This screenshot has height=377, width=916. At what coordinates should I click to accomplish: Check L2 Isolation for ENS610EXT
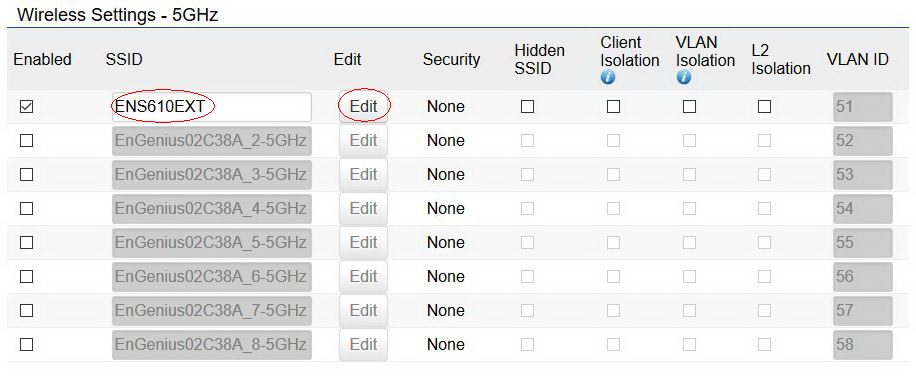pyautogui.click(x=764, y=107)
